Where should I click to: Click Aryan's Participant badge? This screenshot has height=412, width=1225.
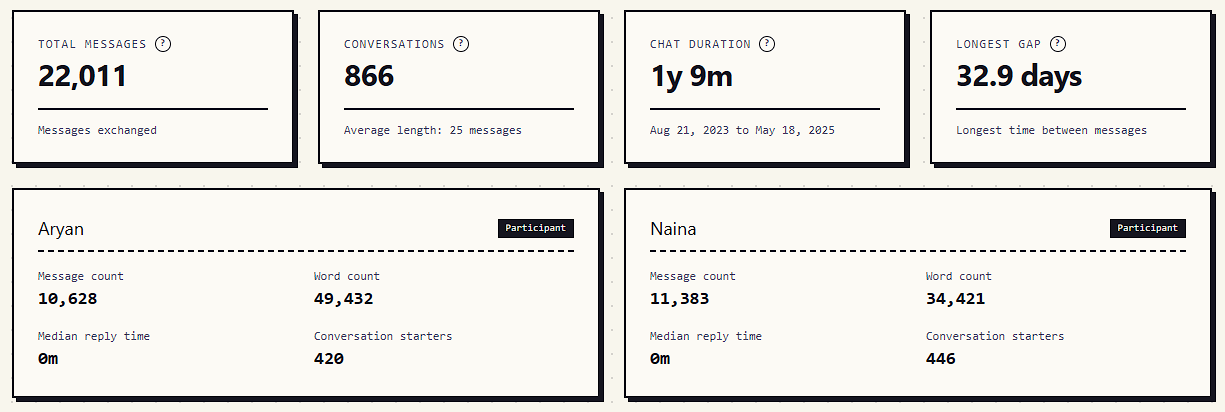click(x=536, y=228)
